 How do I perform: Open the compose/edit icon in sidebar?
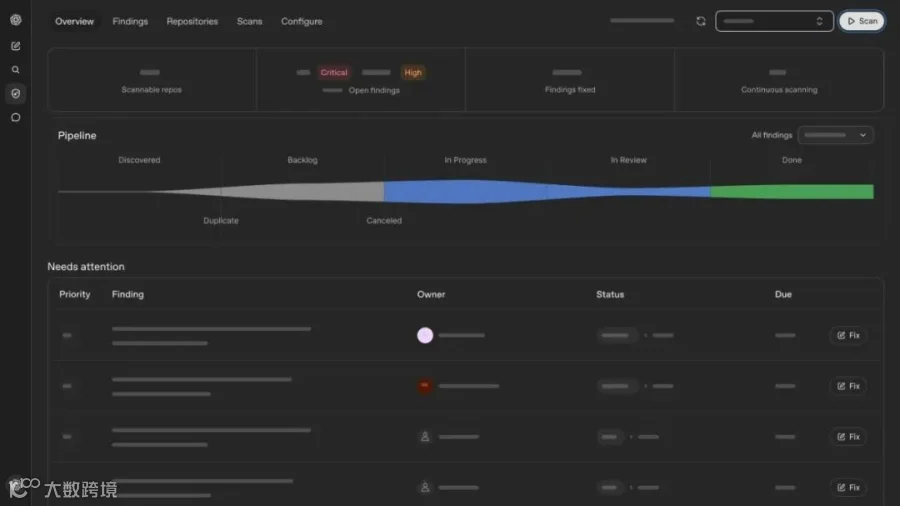pyautogui.click(x=15, y=46)
